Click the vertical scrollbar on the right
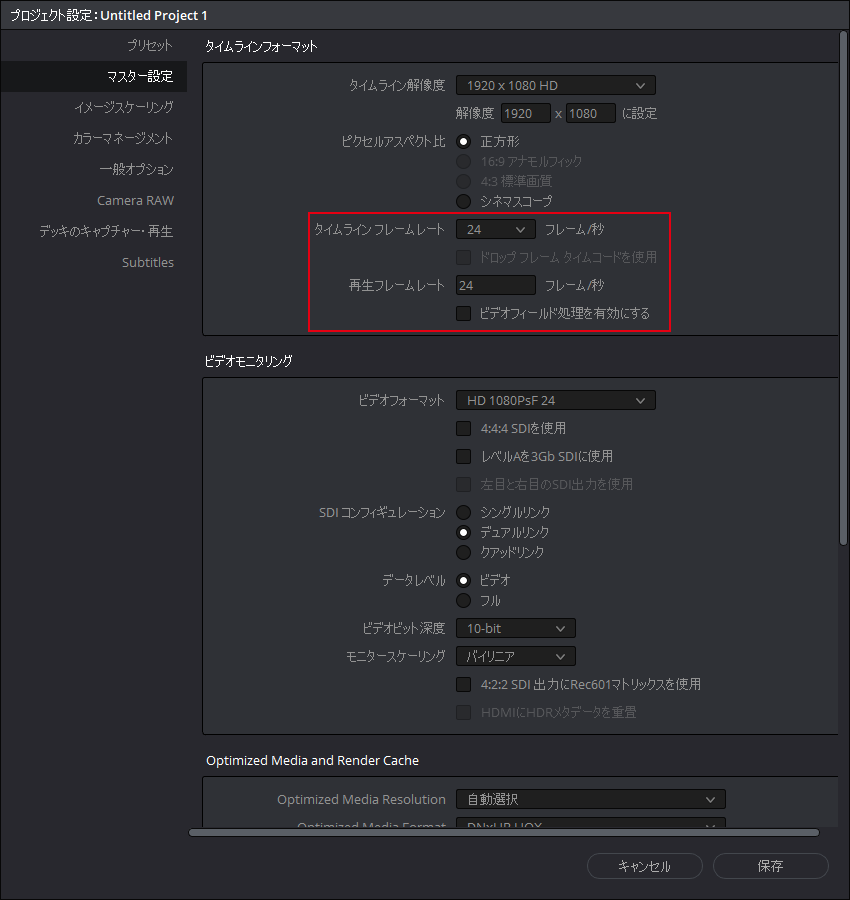Image resolution: width=850 pixels, height=900 pixels. tap(843, 287)
